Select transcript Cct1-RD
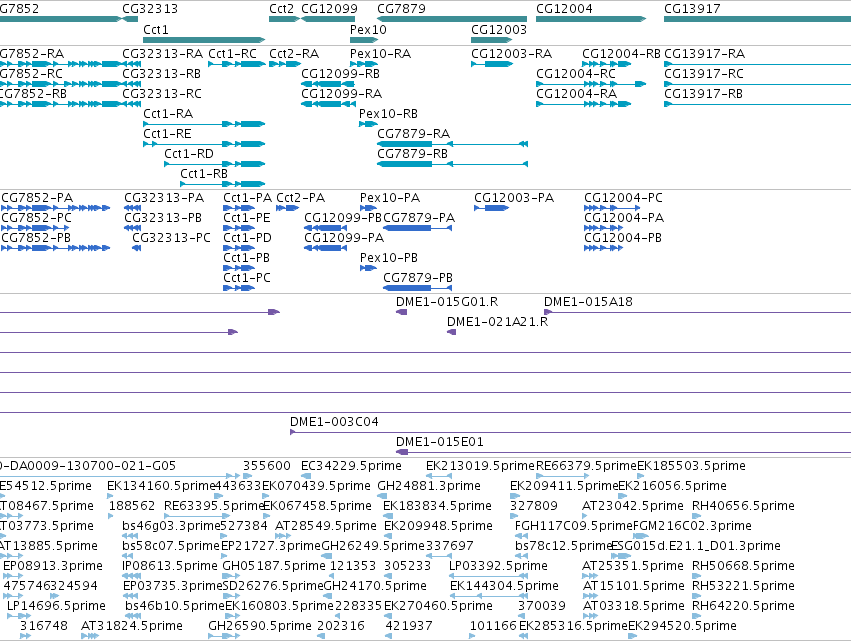Viewport: 851px width, 641px height. click(214, 164)
